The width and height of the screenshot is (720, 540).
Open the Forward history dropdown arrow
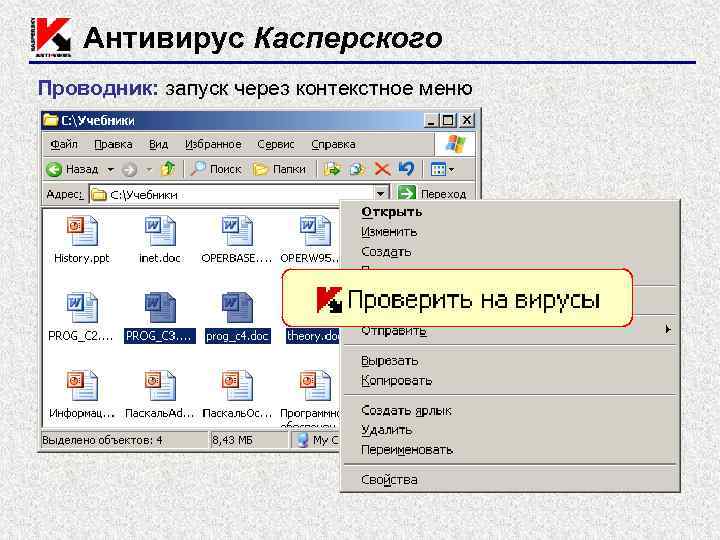coord(149,170)
